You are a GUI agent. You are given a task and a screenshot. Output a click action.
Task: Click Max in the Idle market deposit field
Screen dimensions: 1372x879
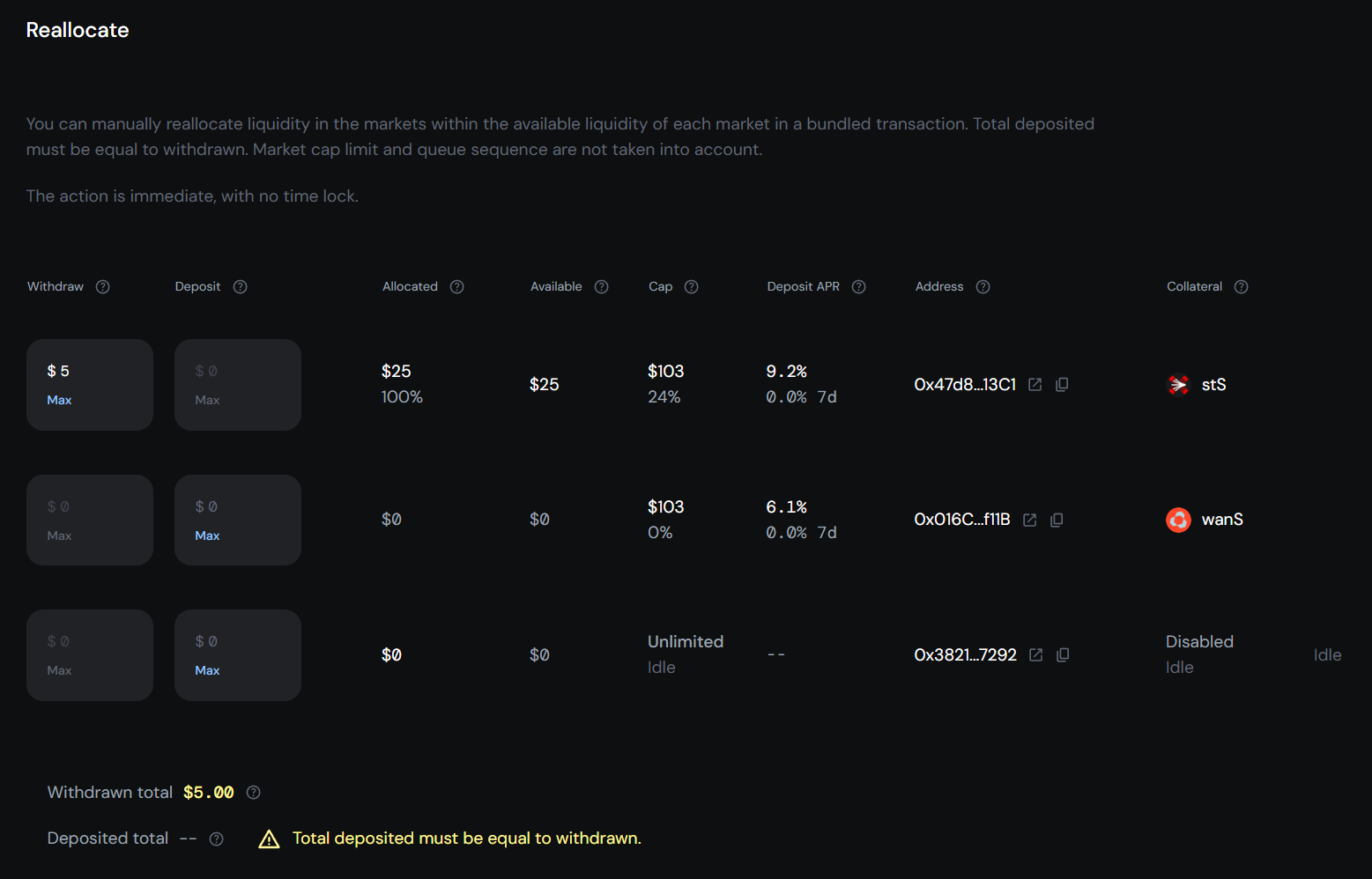(206, 669)
